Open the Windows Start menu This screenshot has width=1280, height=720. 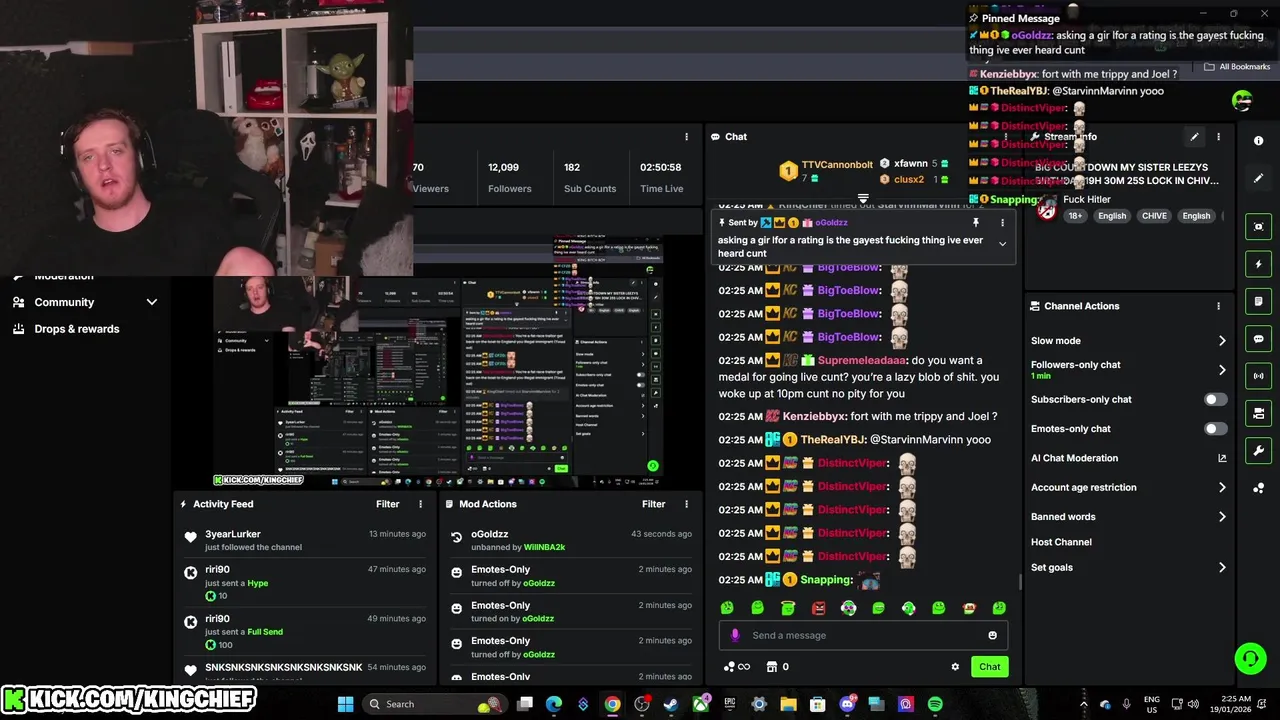click(345, 704)
